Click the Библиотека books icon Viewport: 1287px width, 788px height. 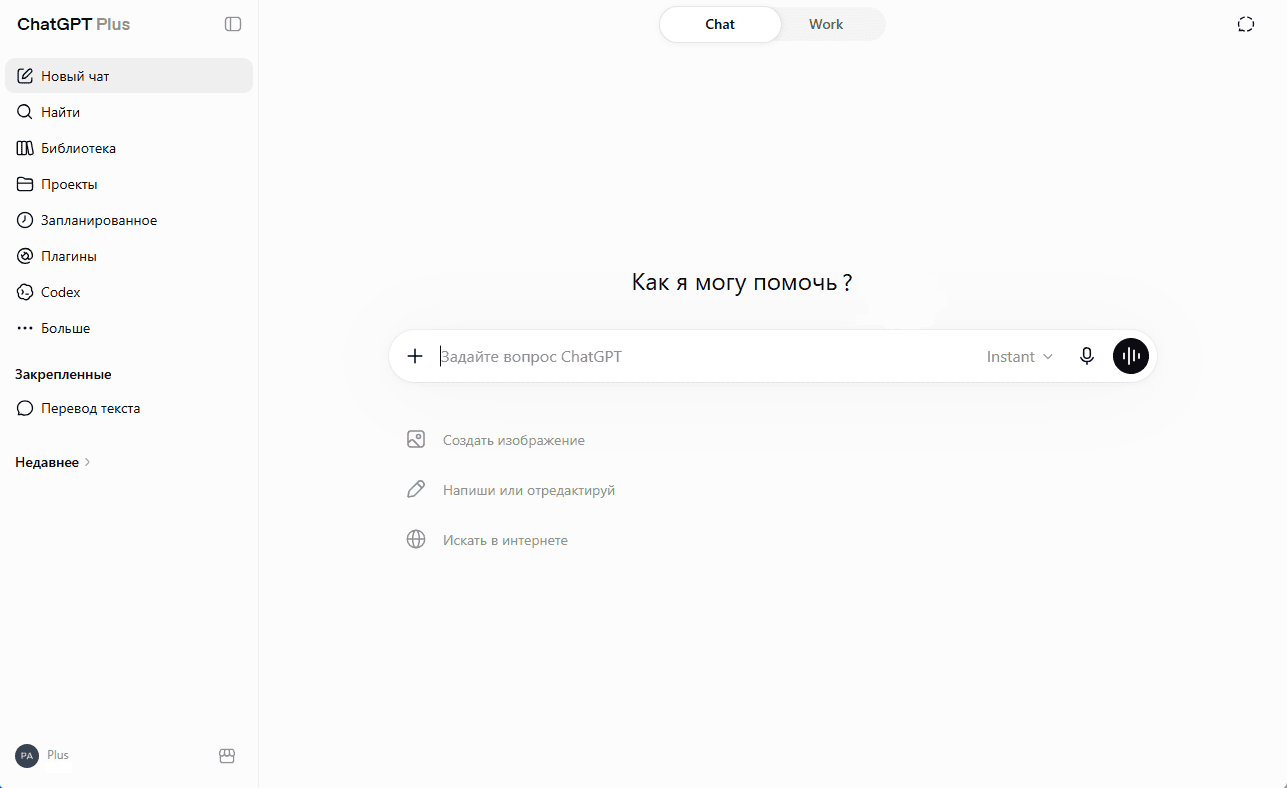click(25, 148)
